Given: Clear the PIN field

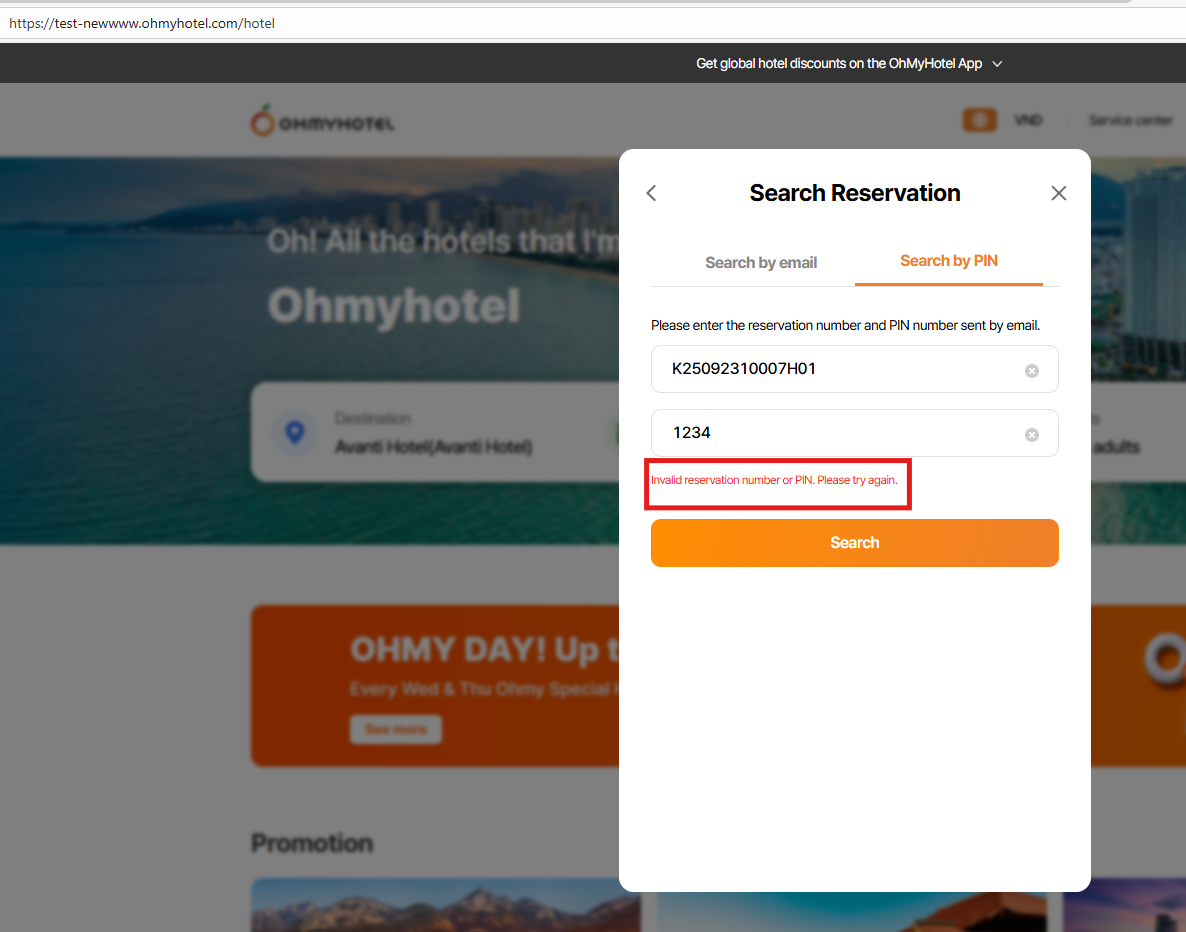Looking at the screenshot, I should tap(1032, 435).
